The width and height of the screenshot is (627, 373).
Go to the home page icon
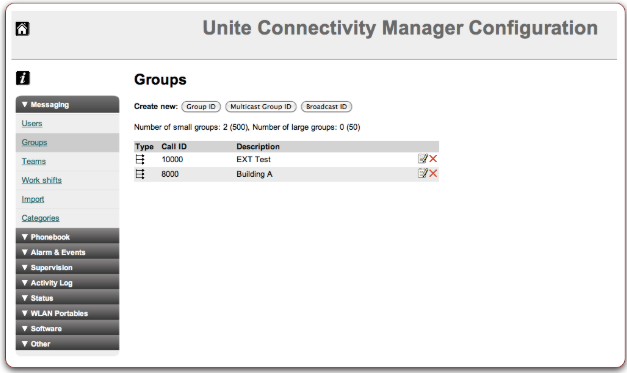pos(22,29)
